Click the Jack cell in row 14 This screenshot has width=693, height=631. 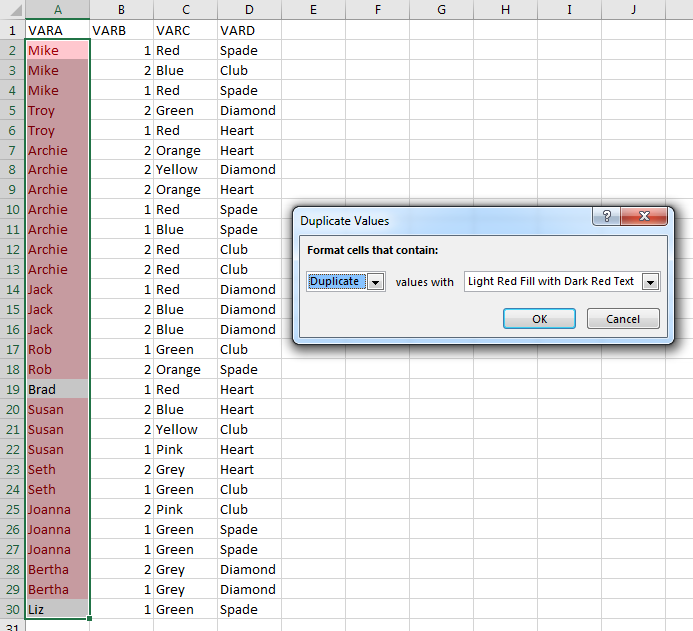pyautogui.click(x=57, y=289)
